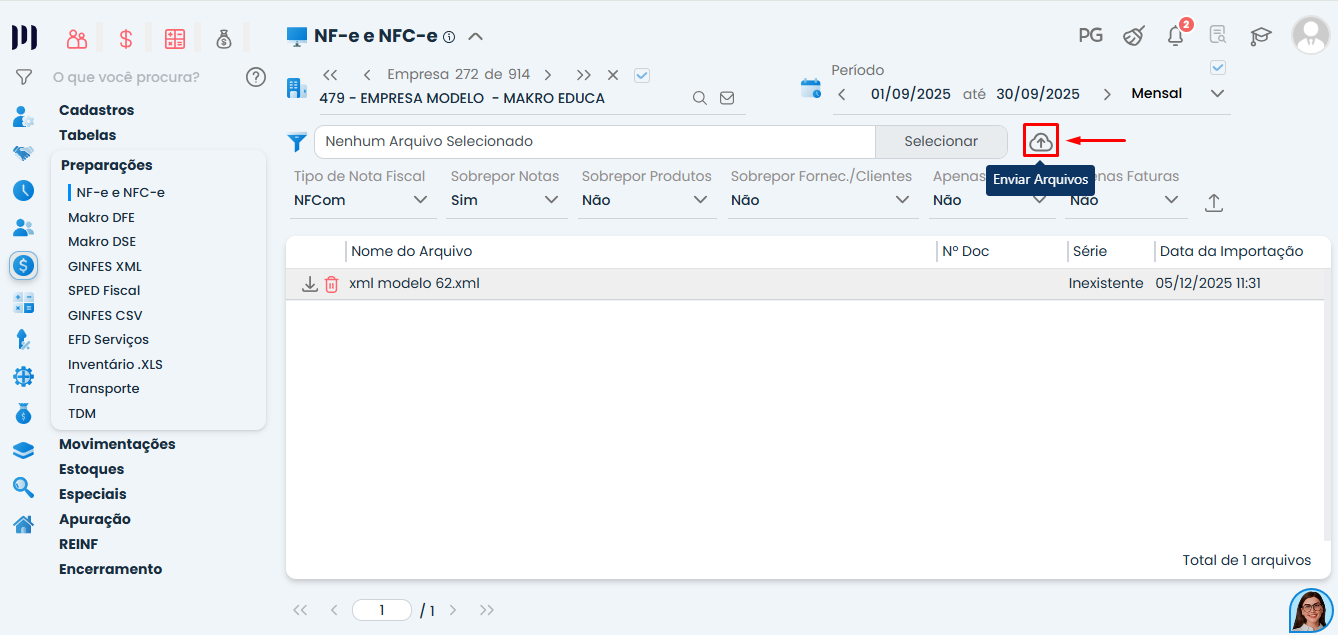Go to previous period arrow
The image size is (1338, 635).
[842, 94]
